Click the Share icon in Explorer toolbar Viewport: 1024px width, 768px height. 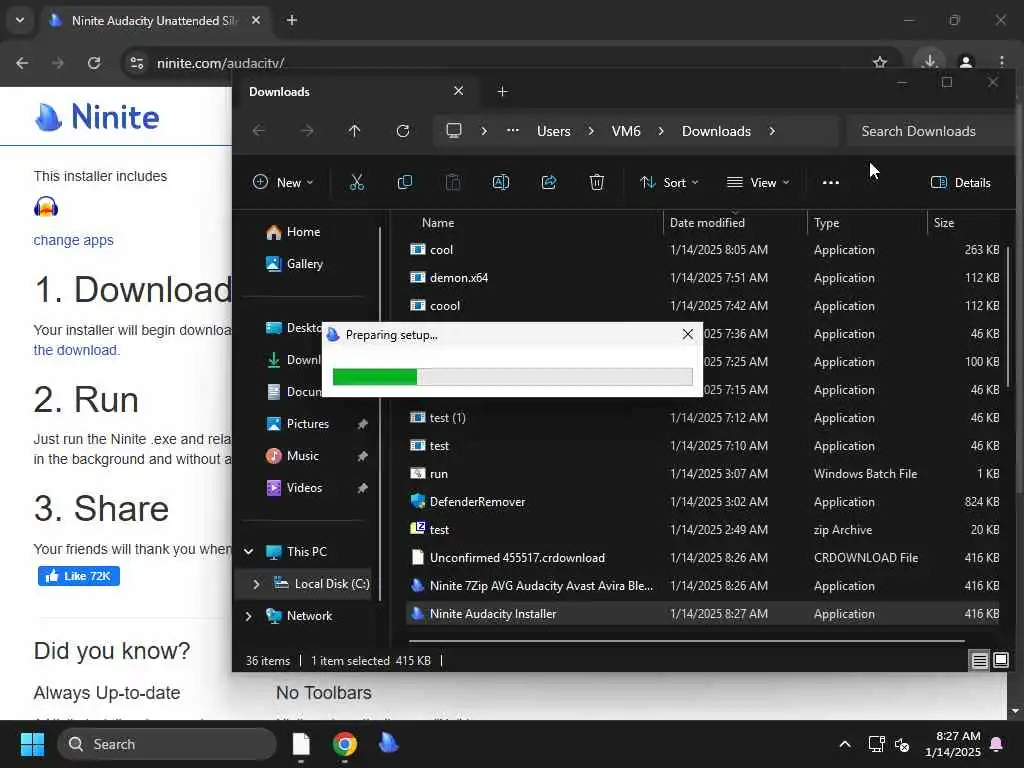coord(549,183)
